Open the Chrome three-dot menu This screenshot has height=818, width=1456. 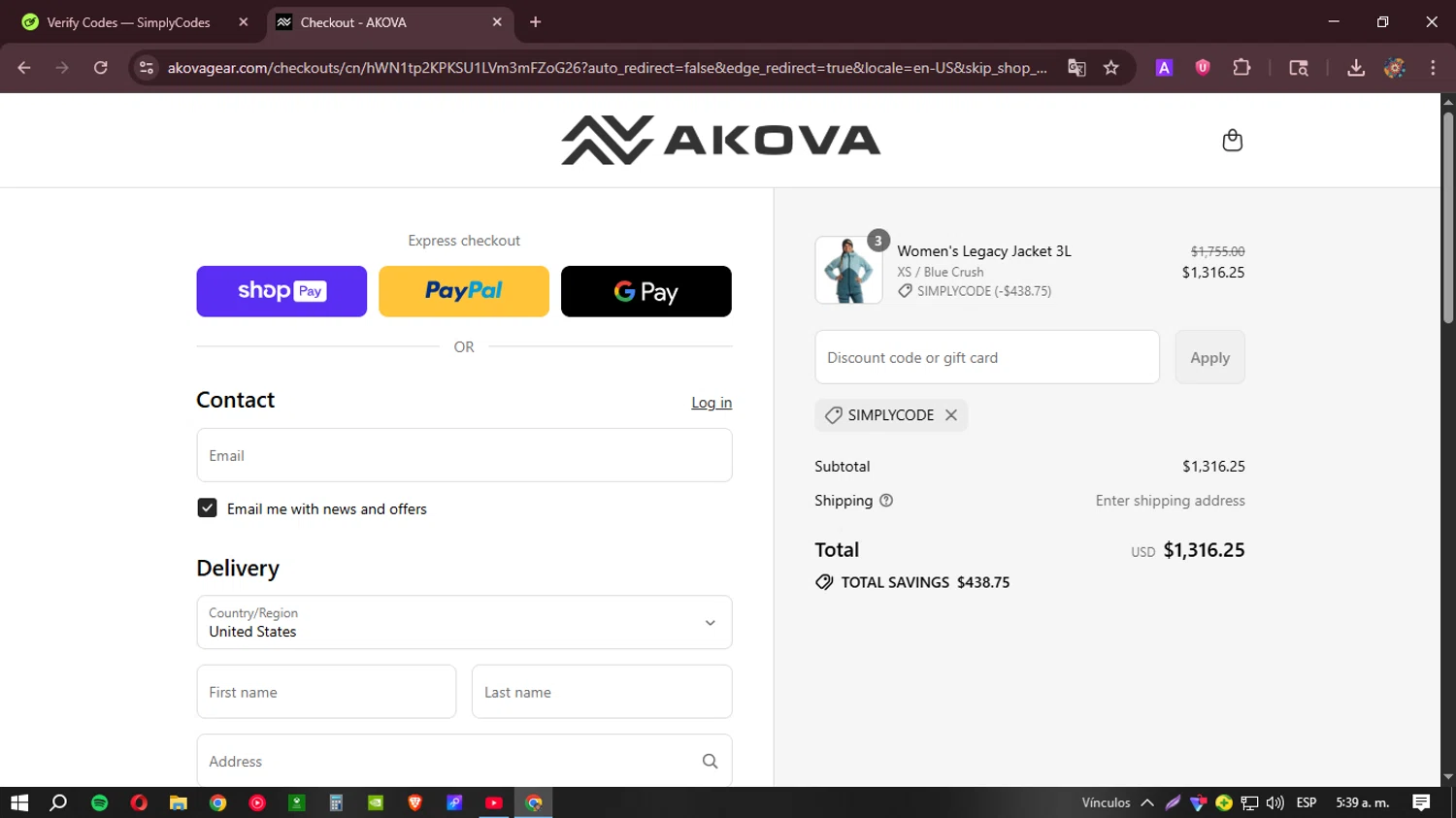[x=1433, y=68]
